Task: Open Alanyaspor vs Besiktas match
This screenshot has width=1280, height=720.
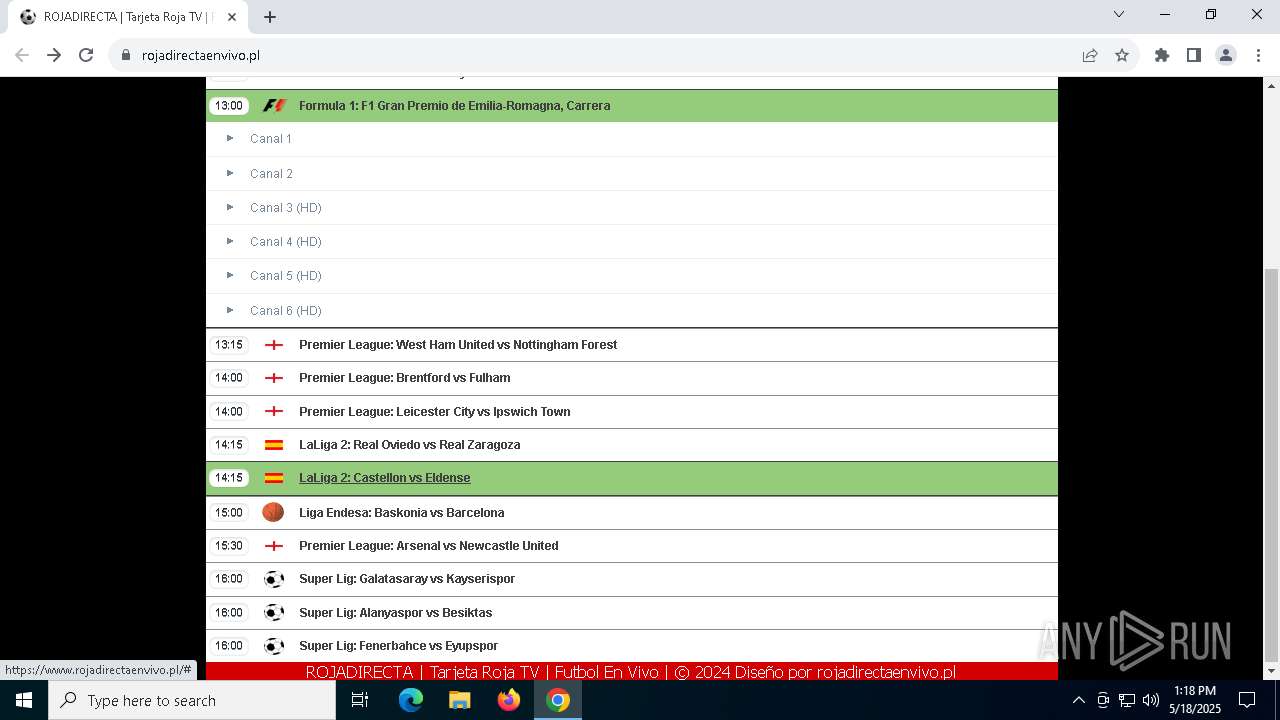Action: coord(396,612)
